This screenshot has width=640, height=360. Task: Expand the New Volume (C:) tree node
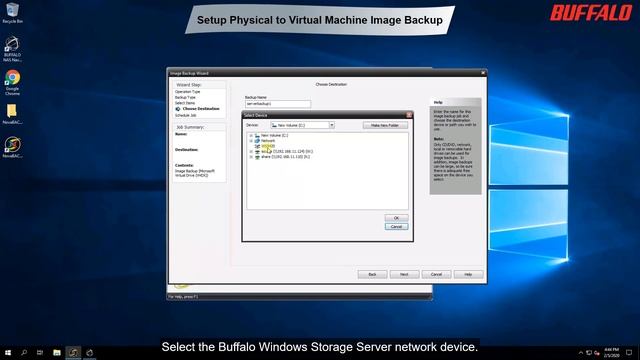pyautogui.click(x=251, y=136)
